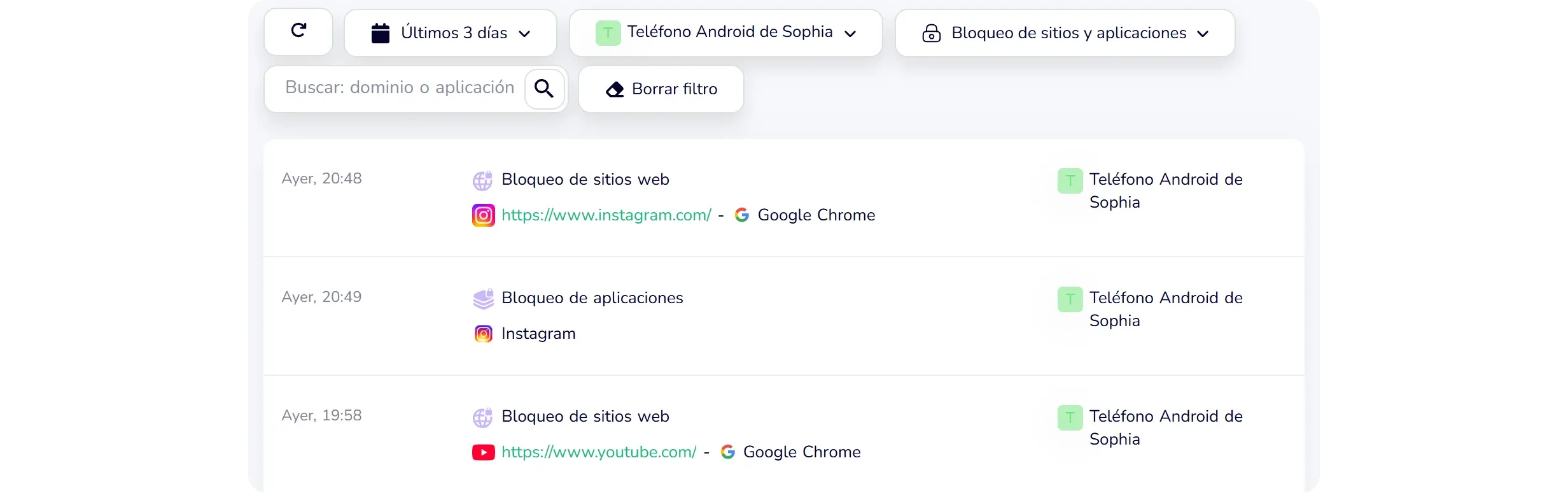Click the T device badge in 20:49 row

coord(1070,299)
